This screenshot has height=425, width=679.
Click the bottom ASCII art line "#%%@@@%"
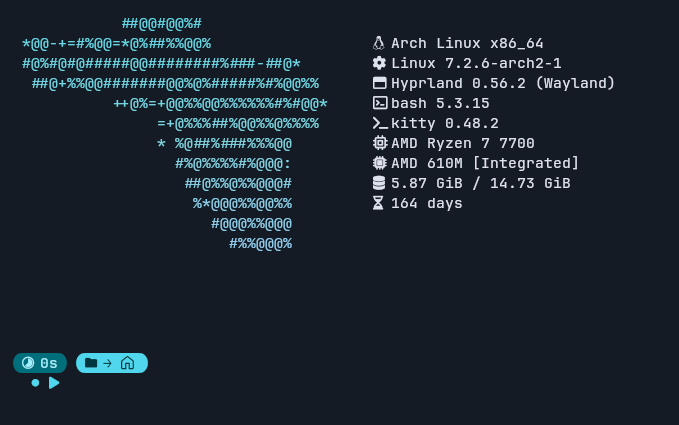click(x=261, y=244)
